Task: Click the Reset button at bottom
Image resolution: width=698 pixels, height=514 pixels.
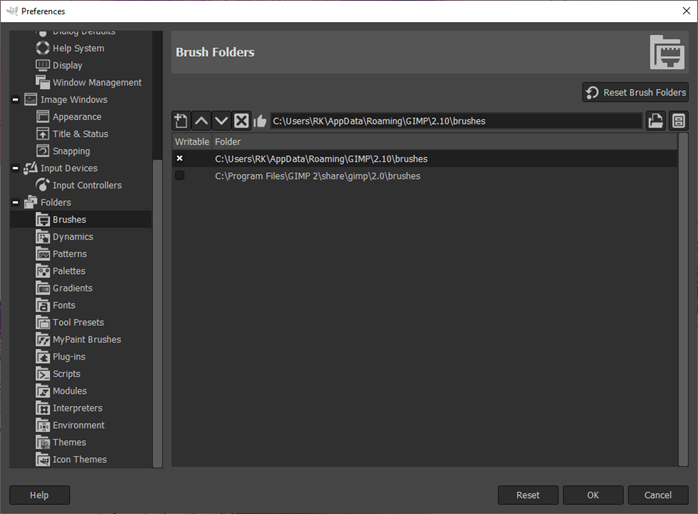Action: pos(528,495)
